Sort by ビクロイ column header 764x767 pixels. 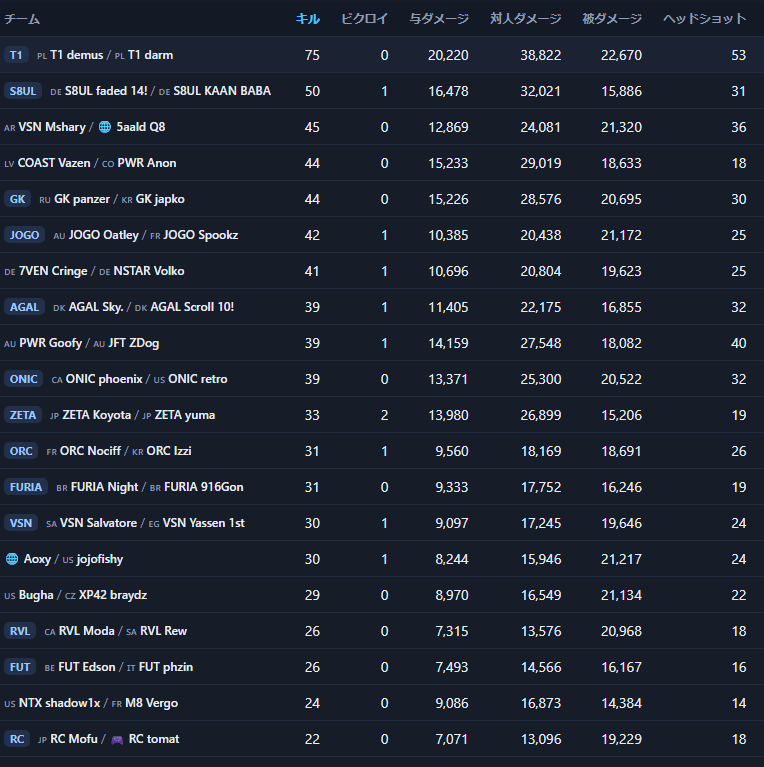click(364, 19)
